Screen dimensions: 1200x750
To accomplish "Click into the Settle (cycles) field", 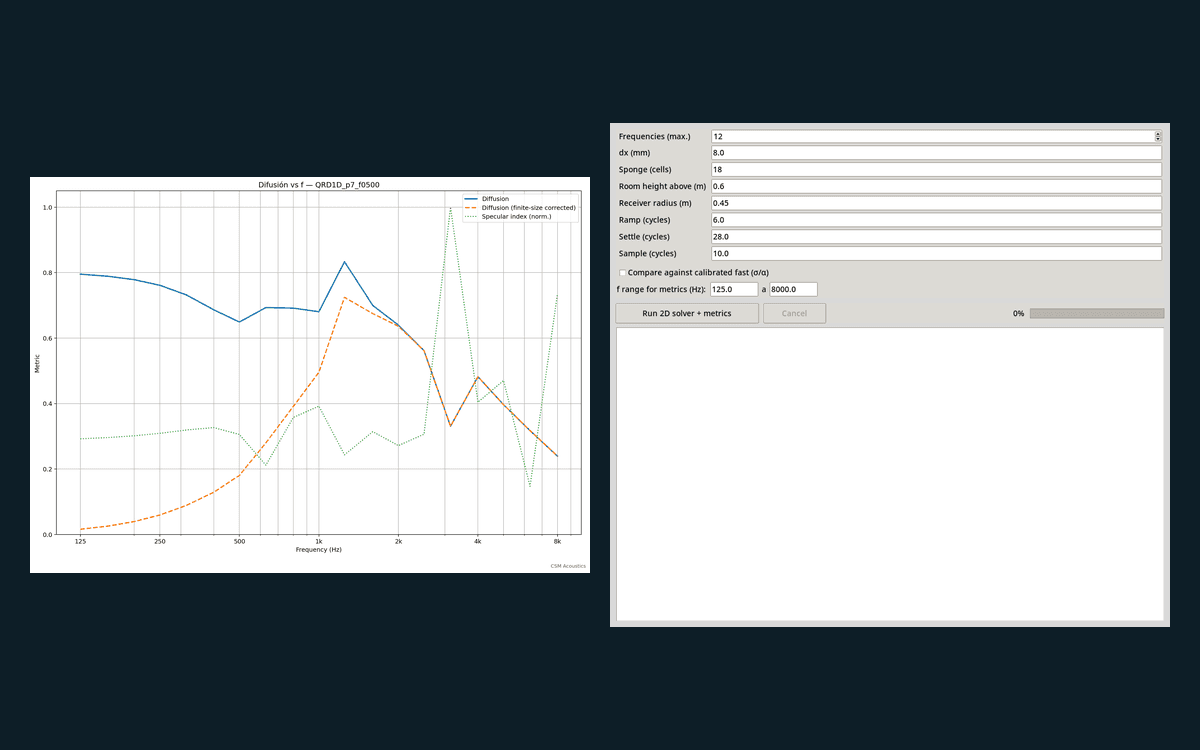I will (x=936, y=237).
